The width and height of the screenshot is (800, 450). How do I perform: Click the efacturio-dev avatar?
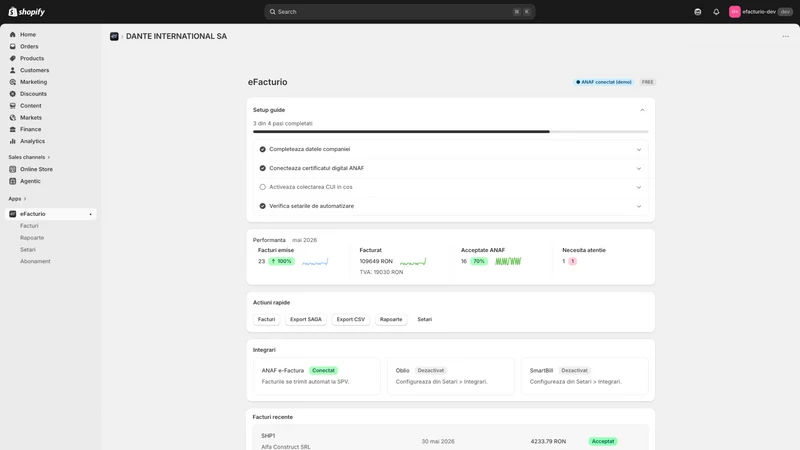pos(735,12)
